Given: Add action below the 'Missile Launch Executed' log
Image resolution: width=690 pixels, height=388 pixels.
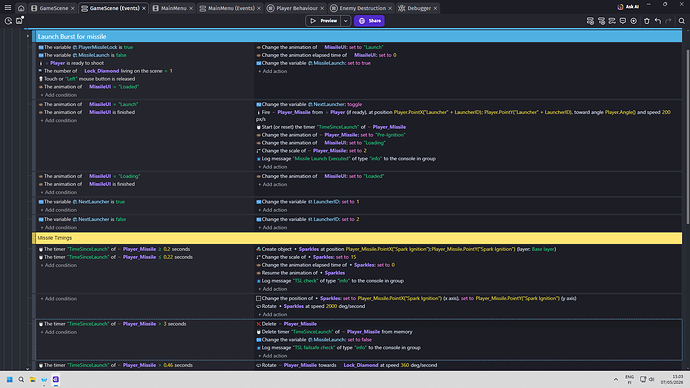Looking at the screenshot, I should pyautogui.click(x=274, y=167).
